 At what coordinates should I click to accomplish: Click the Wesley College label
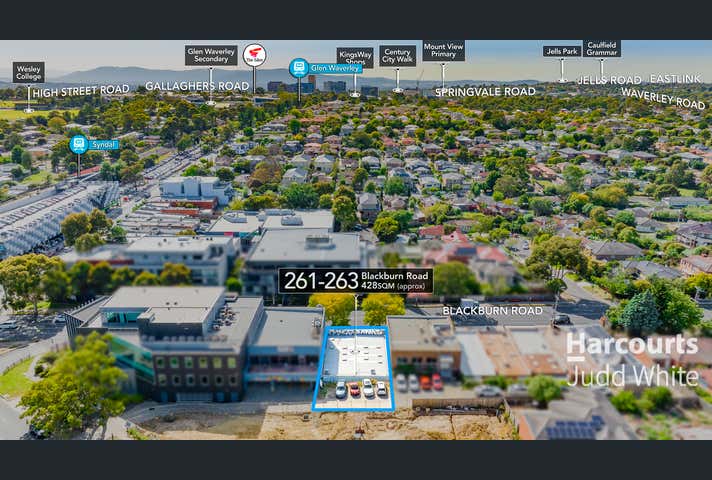click(29, 72)
